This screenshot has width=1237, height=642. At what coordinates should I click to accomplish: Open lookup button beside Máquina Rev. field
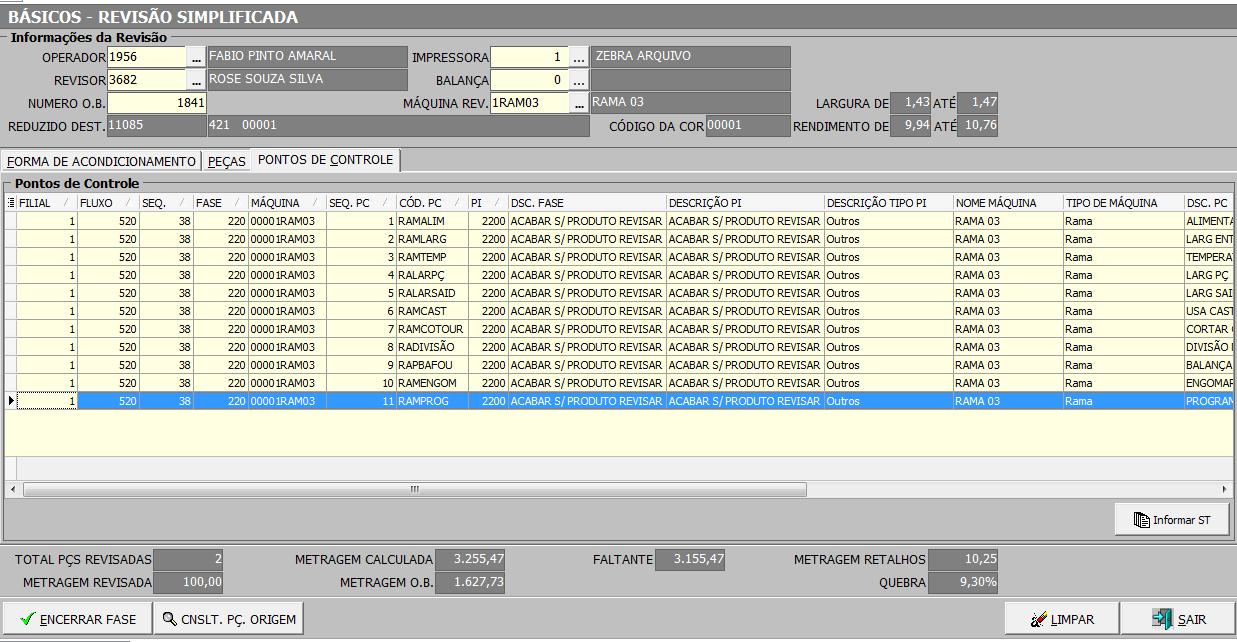(579, 104)
